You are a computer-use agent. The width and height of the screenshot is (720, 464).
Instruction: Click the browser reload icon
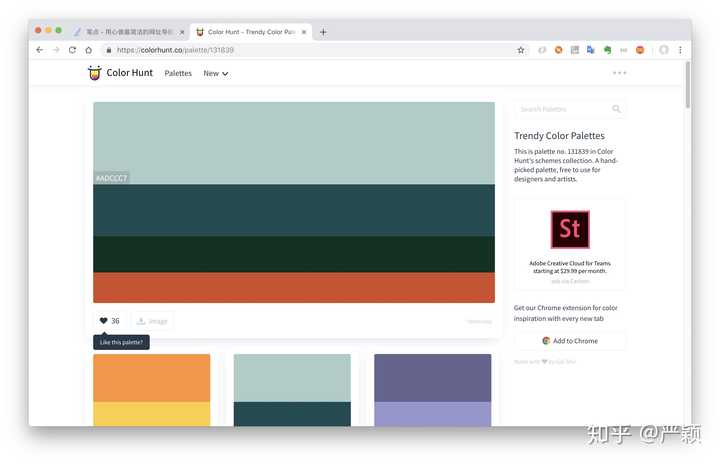[72, 50]
